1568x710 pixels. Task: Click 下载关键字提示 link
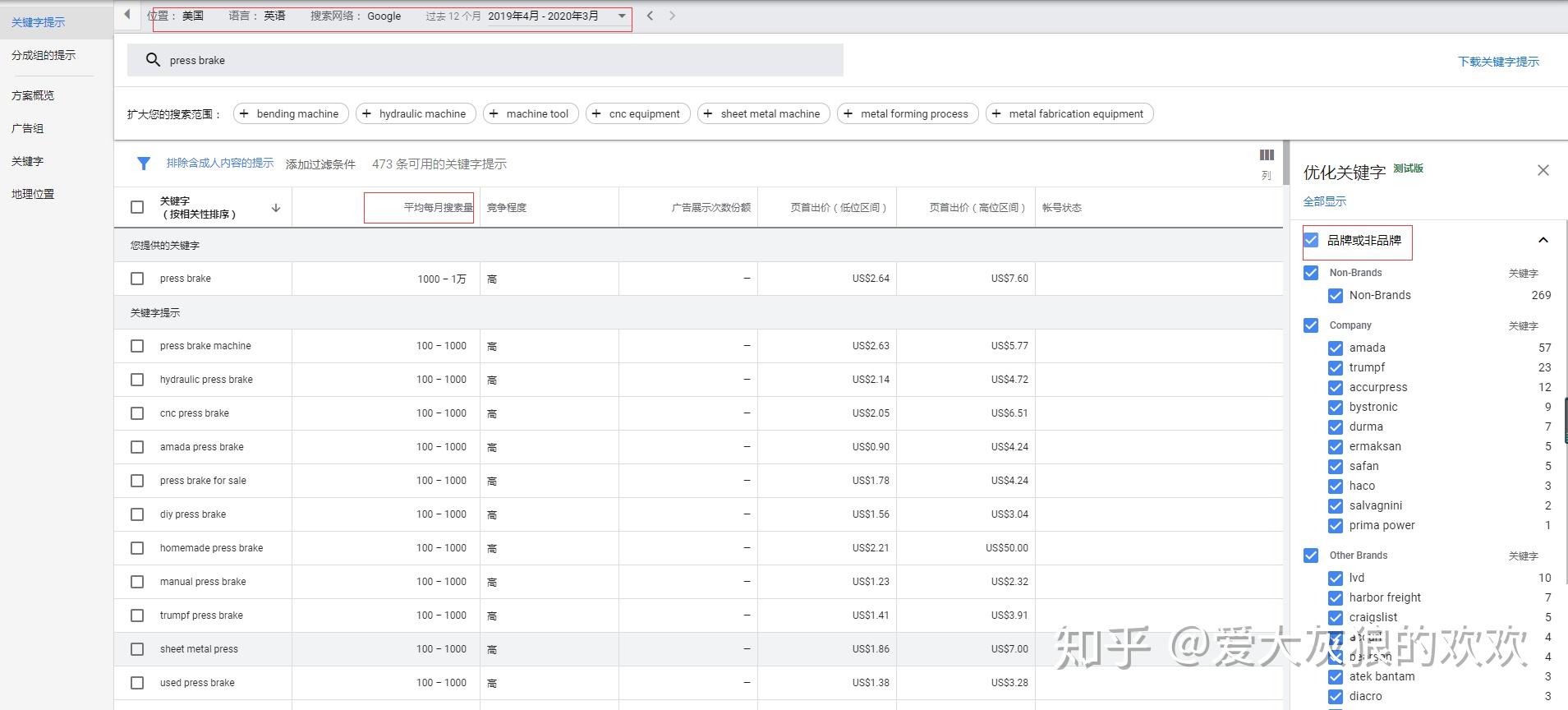point(1498,62)
